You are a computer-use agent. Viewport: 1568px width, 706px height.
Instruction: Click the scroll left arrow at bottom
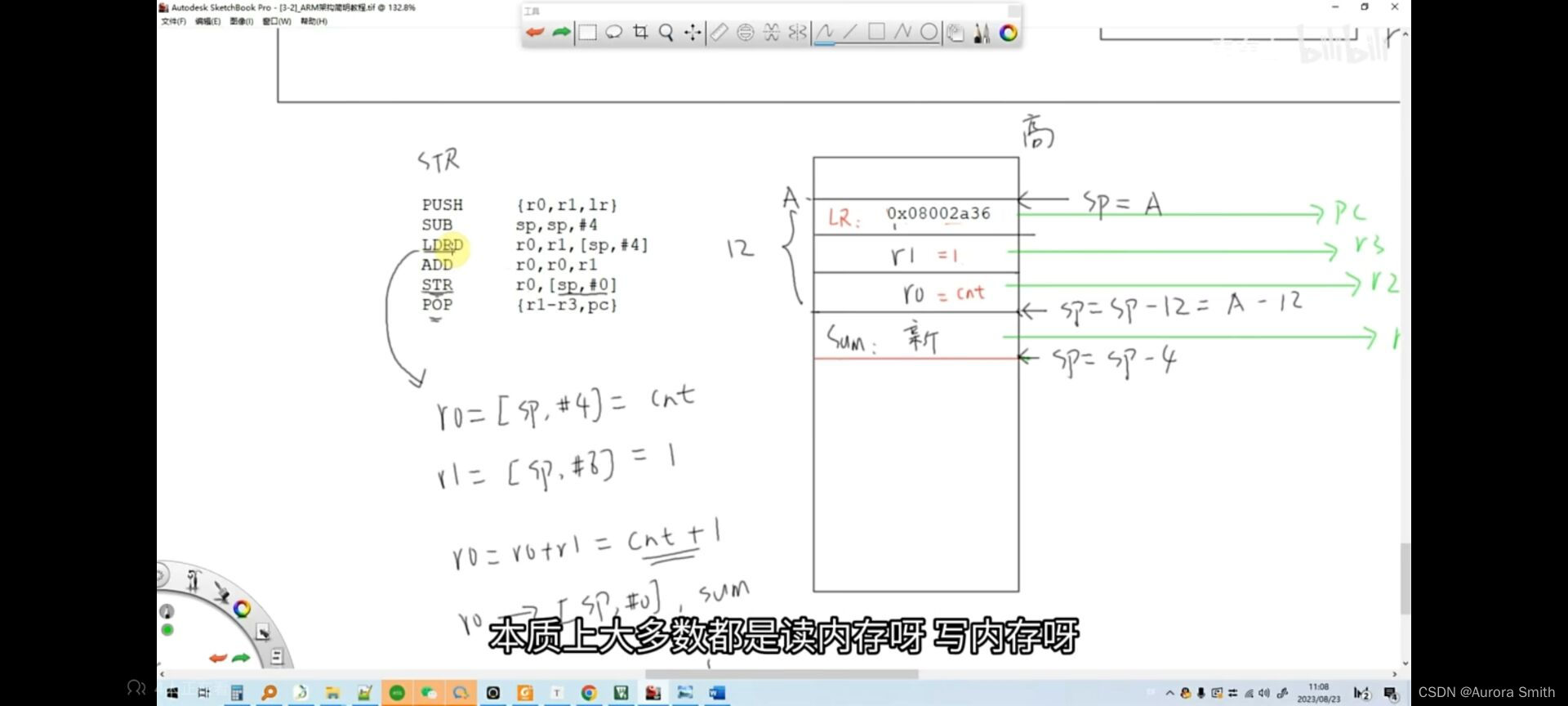[x=162, y=674]
